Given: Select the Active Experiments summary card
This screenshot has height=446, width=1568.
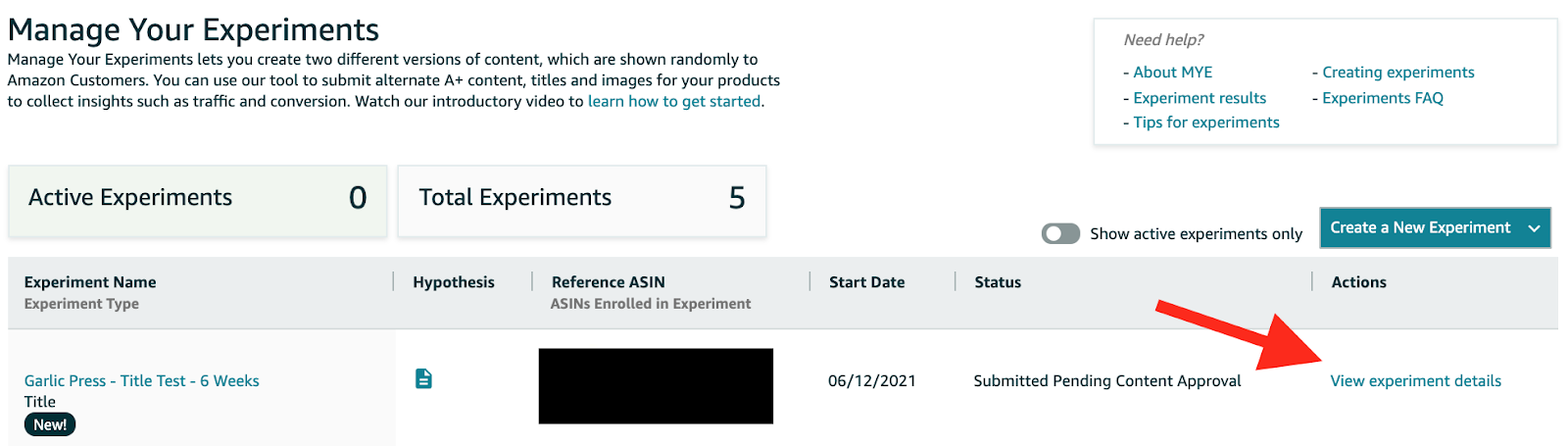Looking at the screenshot, I should (x=198, y=199).
